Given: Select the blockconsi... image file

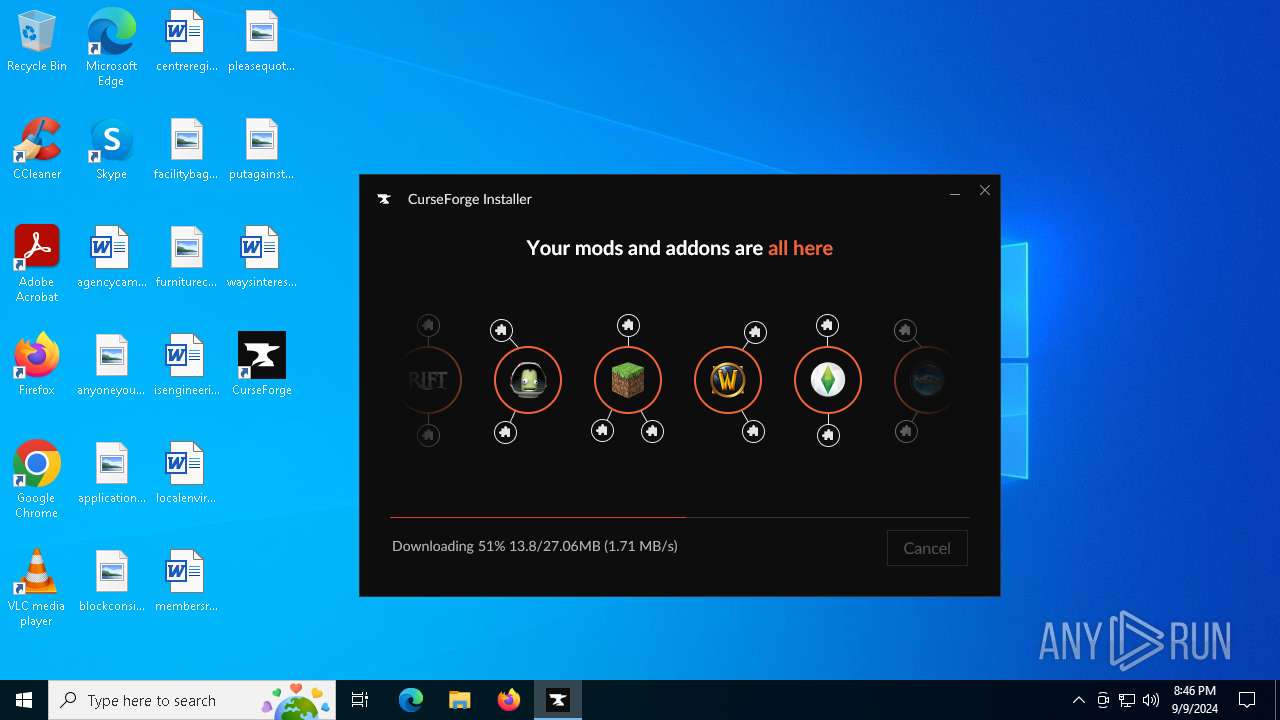Looking at the screenshot, I should [x=111, y=580].
